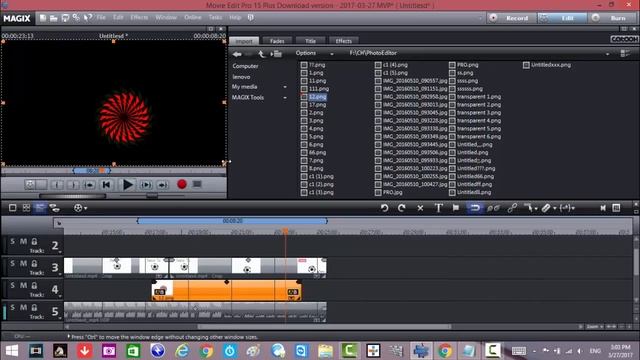Go up one folder level
This screenshot has width=640, height=360.
click(x=262, y=54)
